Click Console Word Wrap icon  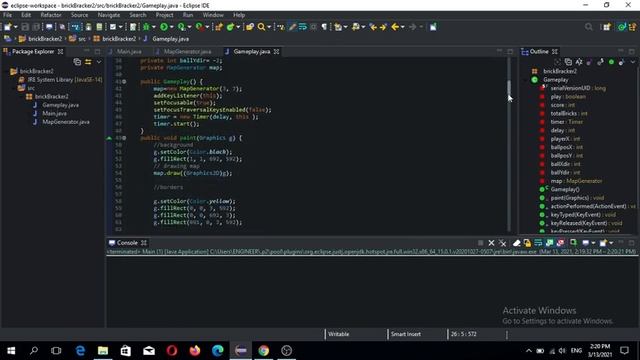point(538,243)
